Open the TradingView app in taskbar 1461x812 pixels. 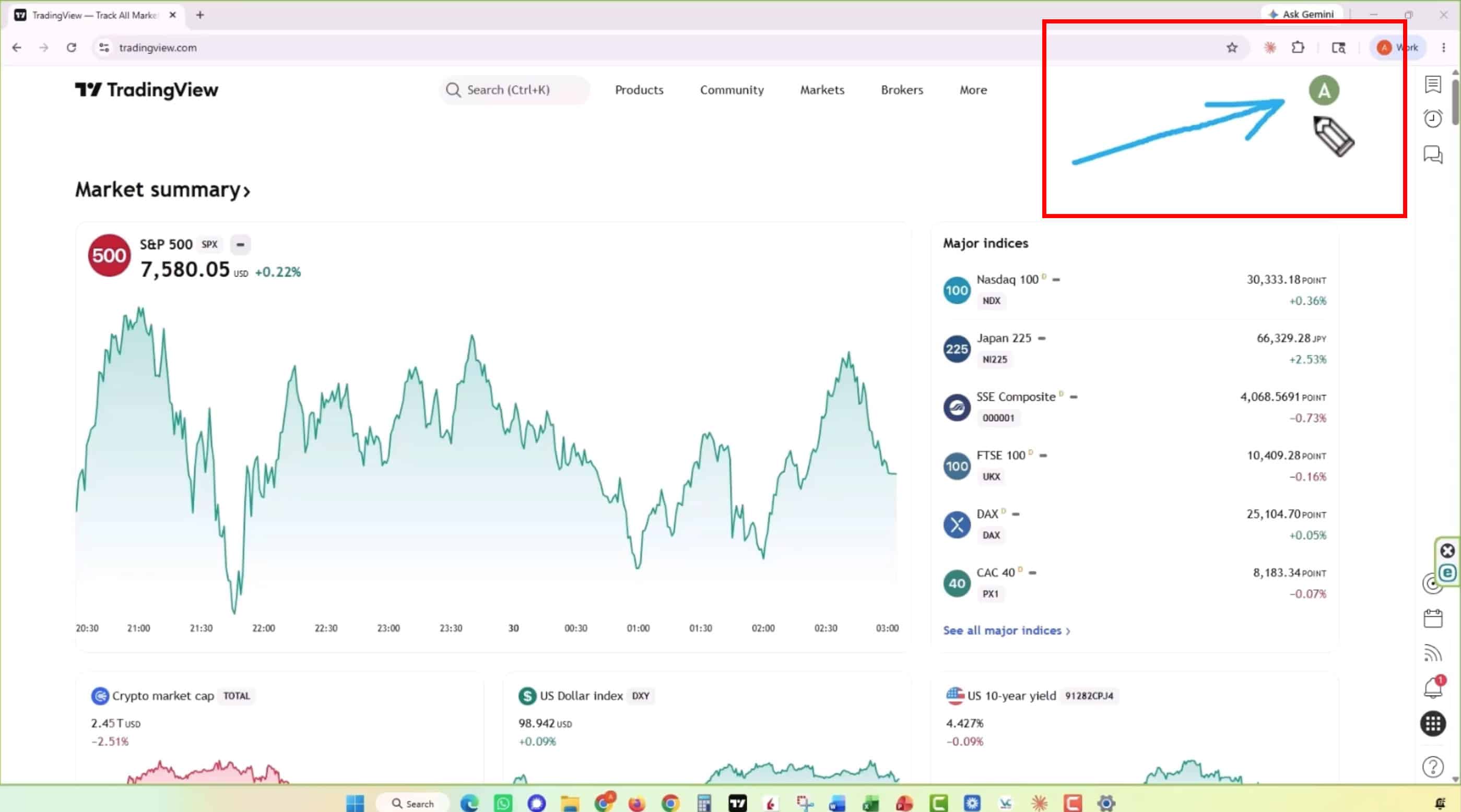pyautogui.click(x=738, y=803)
